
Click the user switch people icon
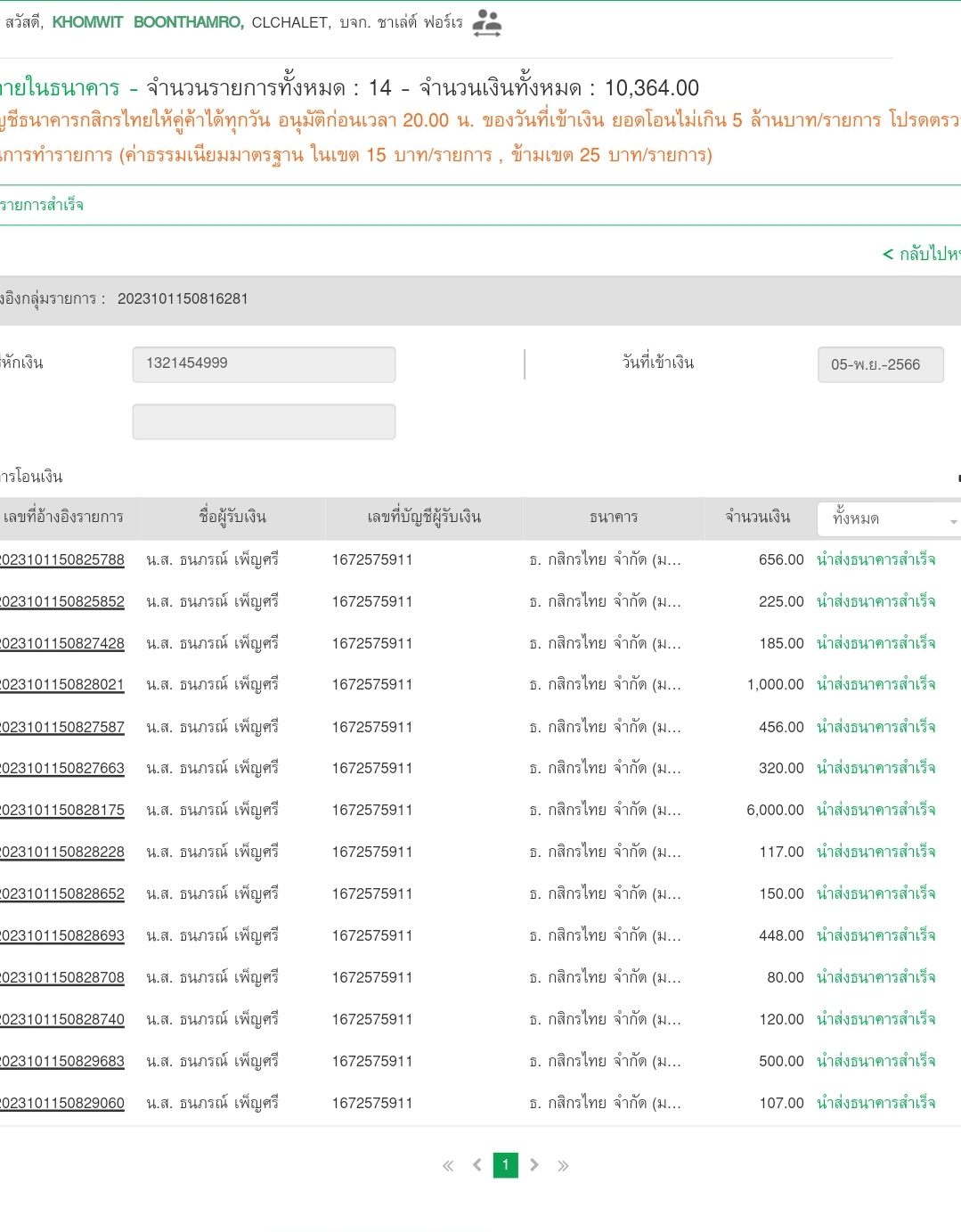486,22
